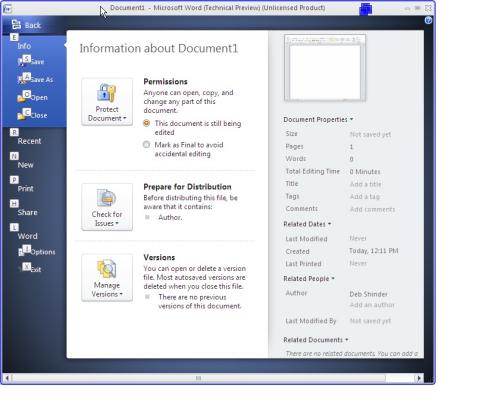
Task: Click the author name Deb Shinder
Action: [x=368, y=294]
